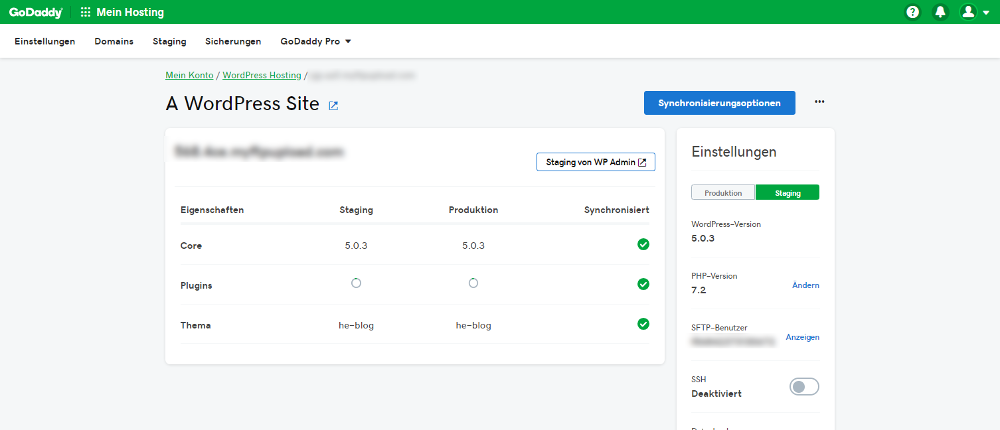
Task: Click the Produktion Core version 5.0.3
Action: click(x=473, y=246)
